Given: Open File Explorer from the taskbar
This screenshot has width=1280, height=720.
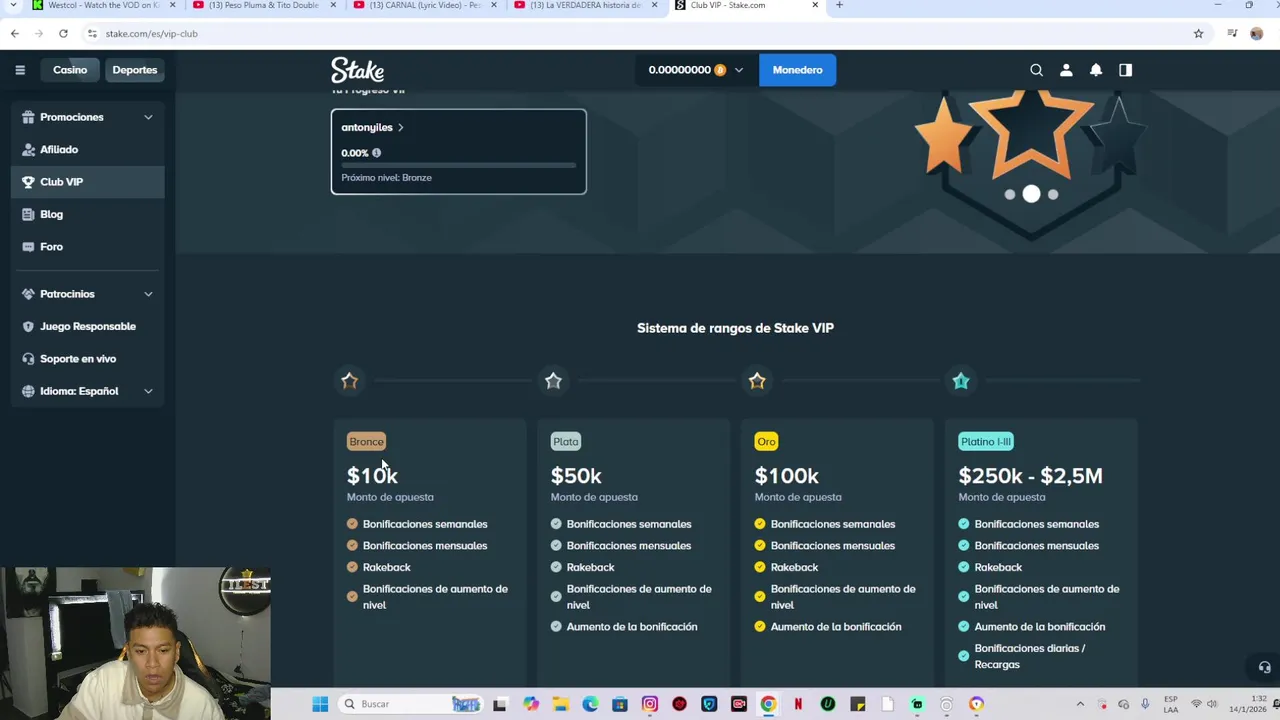Looking at the screenshot, I should pyautogui.click(x=561, y=704).
